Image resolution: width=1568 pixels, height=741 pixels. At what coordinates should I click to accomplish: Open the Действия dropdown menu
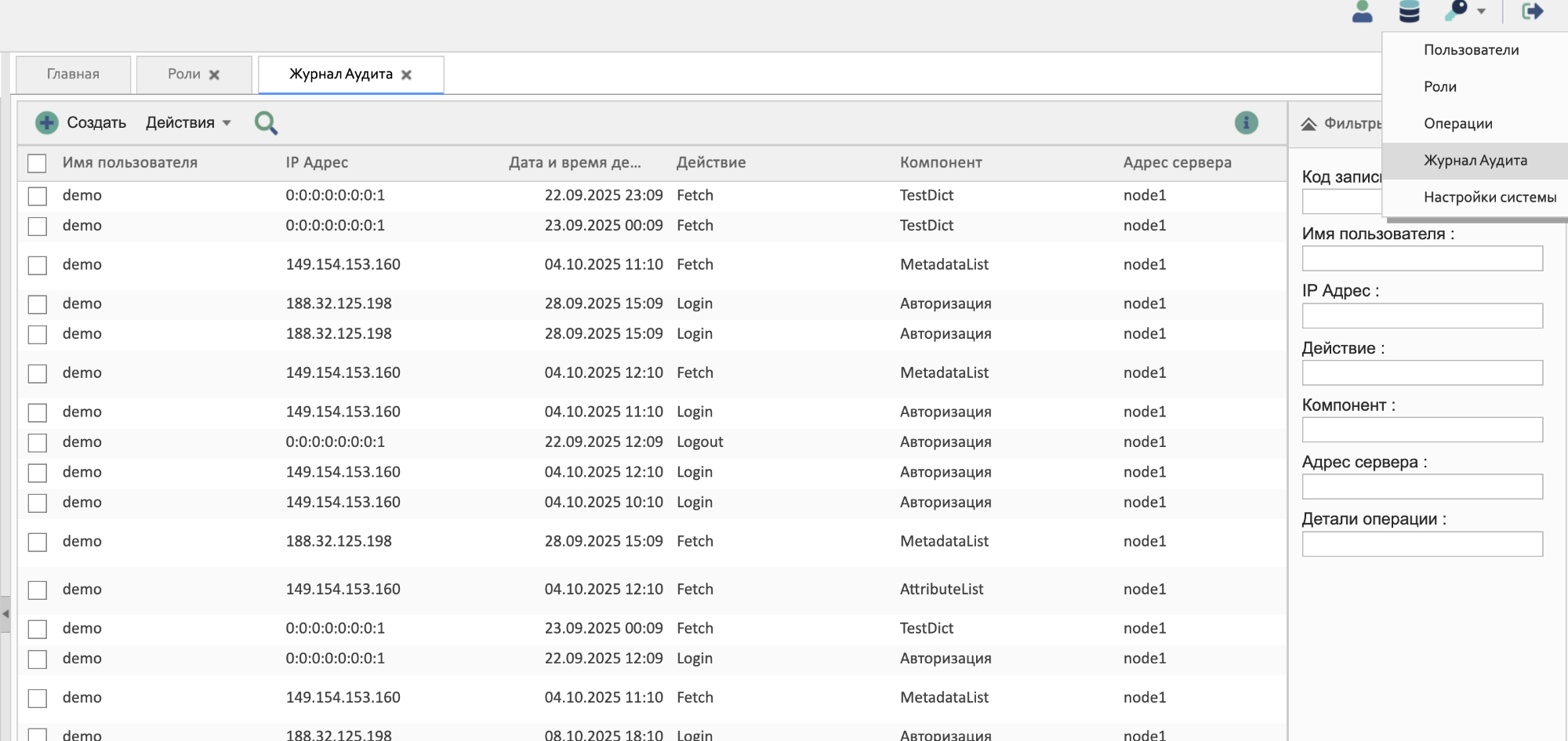pos(188,122)
